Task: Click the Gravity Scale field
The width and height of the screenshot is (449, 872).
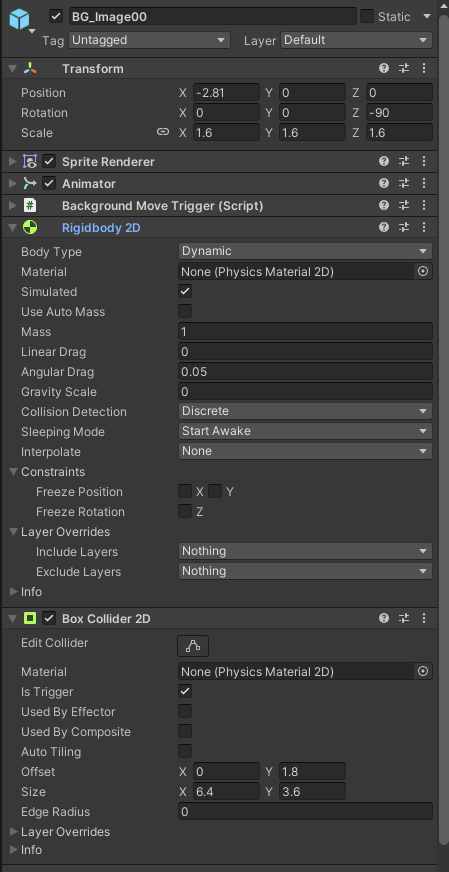Action: [x=305, y=392]
